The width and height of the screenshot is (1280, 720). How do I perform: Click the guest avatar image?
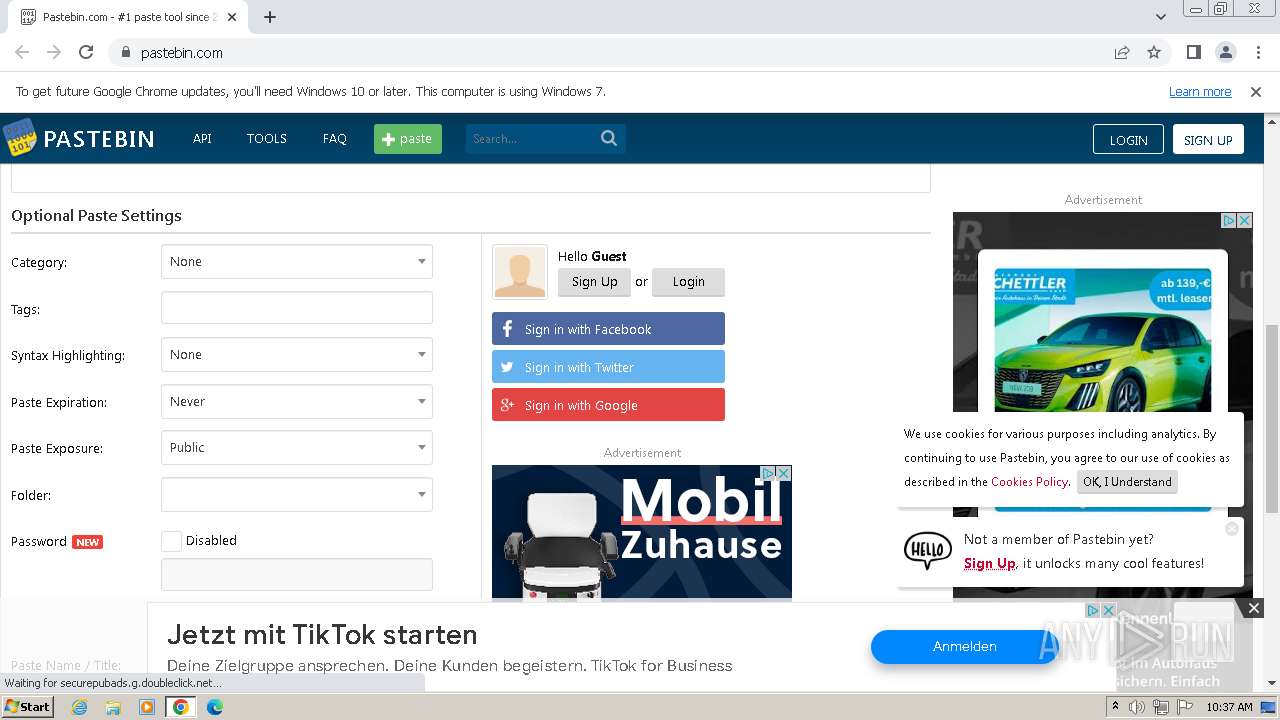(520, 272)
